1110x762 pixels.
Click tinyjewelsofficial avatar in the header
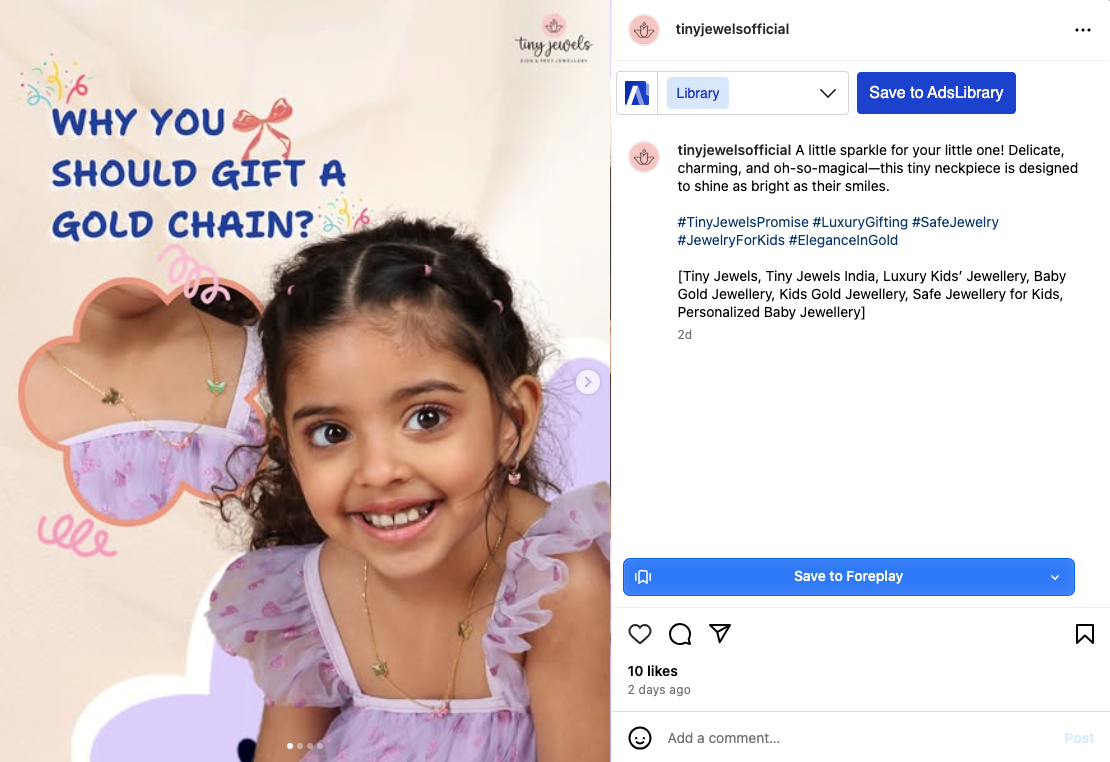643,30
